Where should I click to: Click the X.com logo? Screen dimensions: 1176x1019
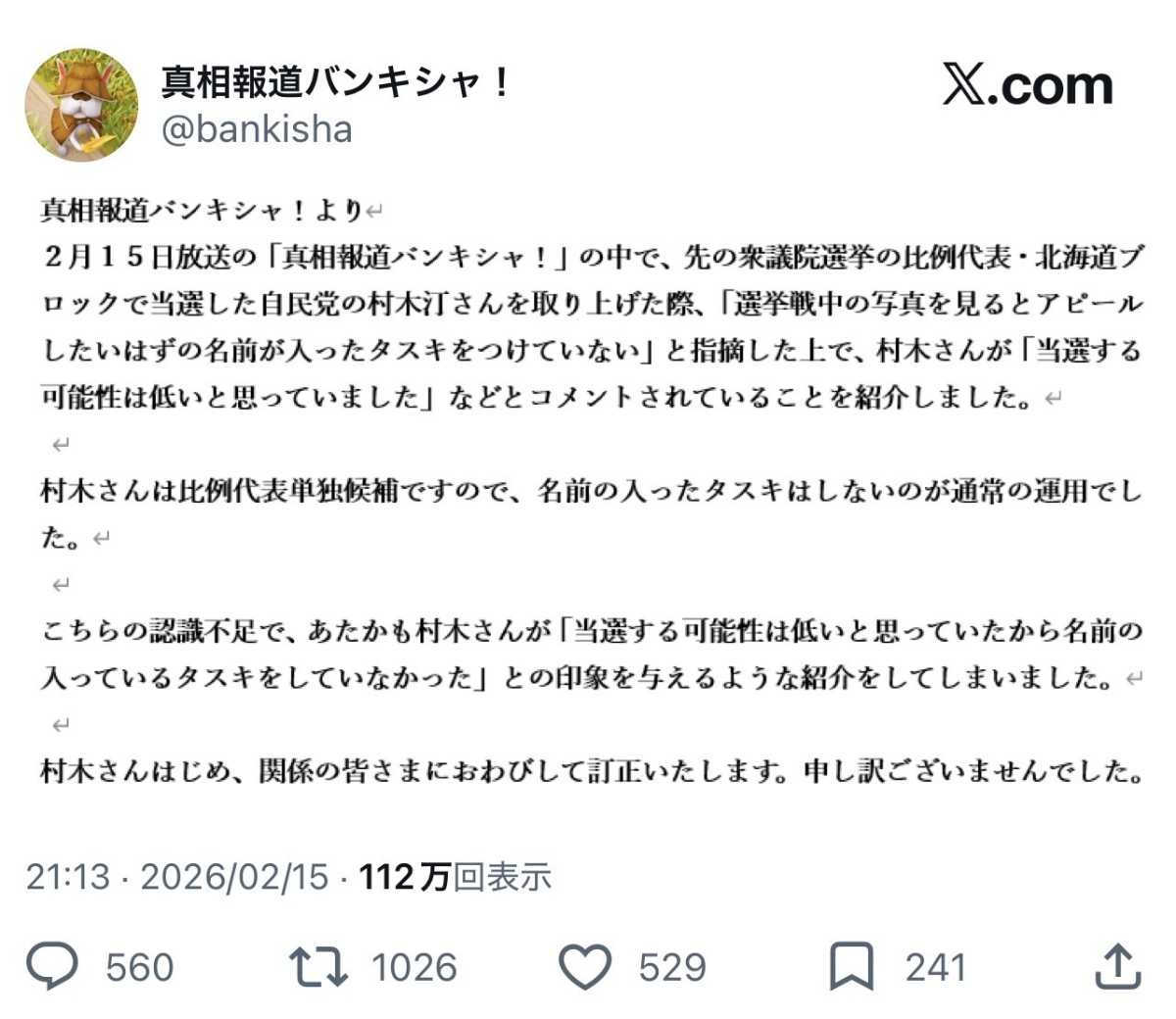pyautogui.click(x=1028, y=86)
